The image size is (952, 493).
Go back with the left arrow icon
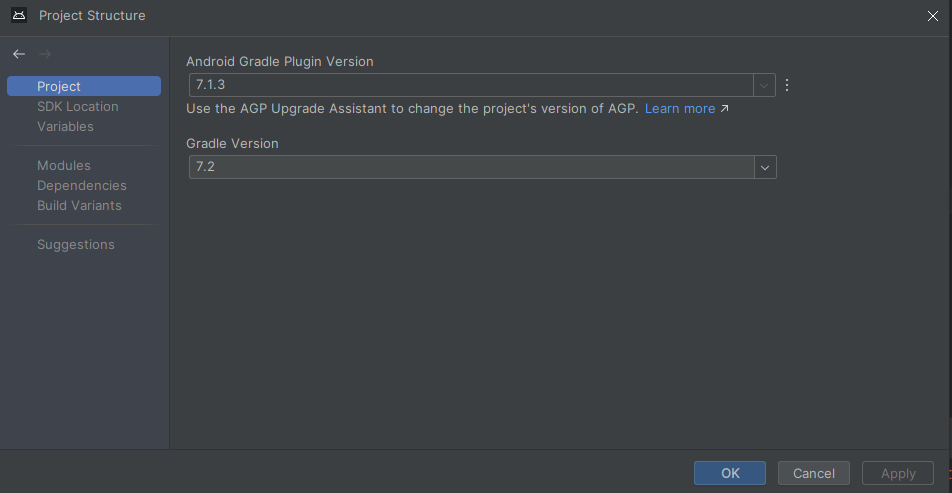point(19,54)
